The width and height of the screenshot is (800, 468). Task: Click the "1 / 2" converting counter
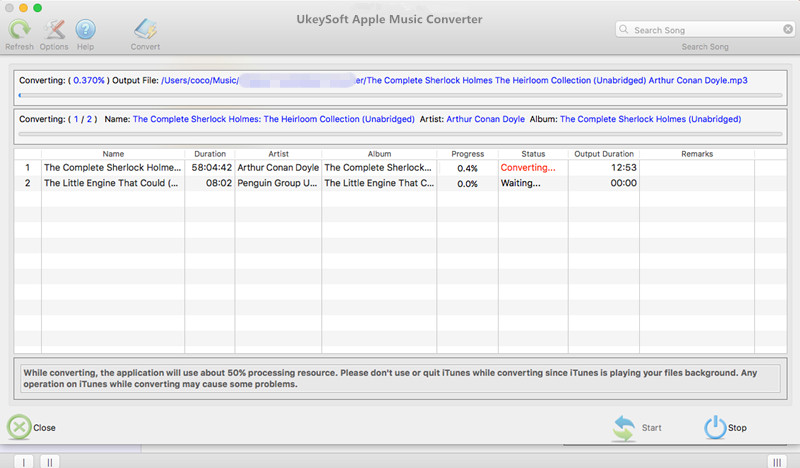click(83, 119)
